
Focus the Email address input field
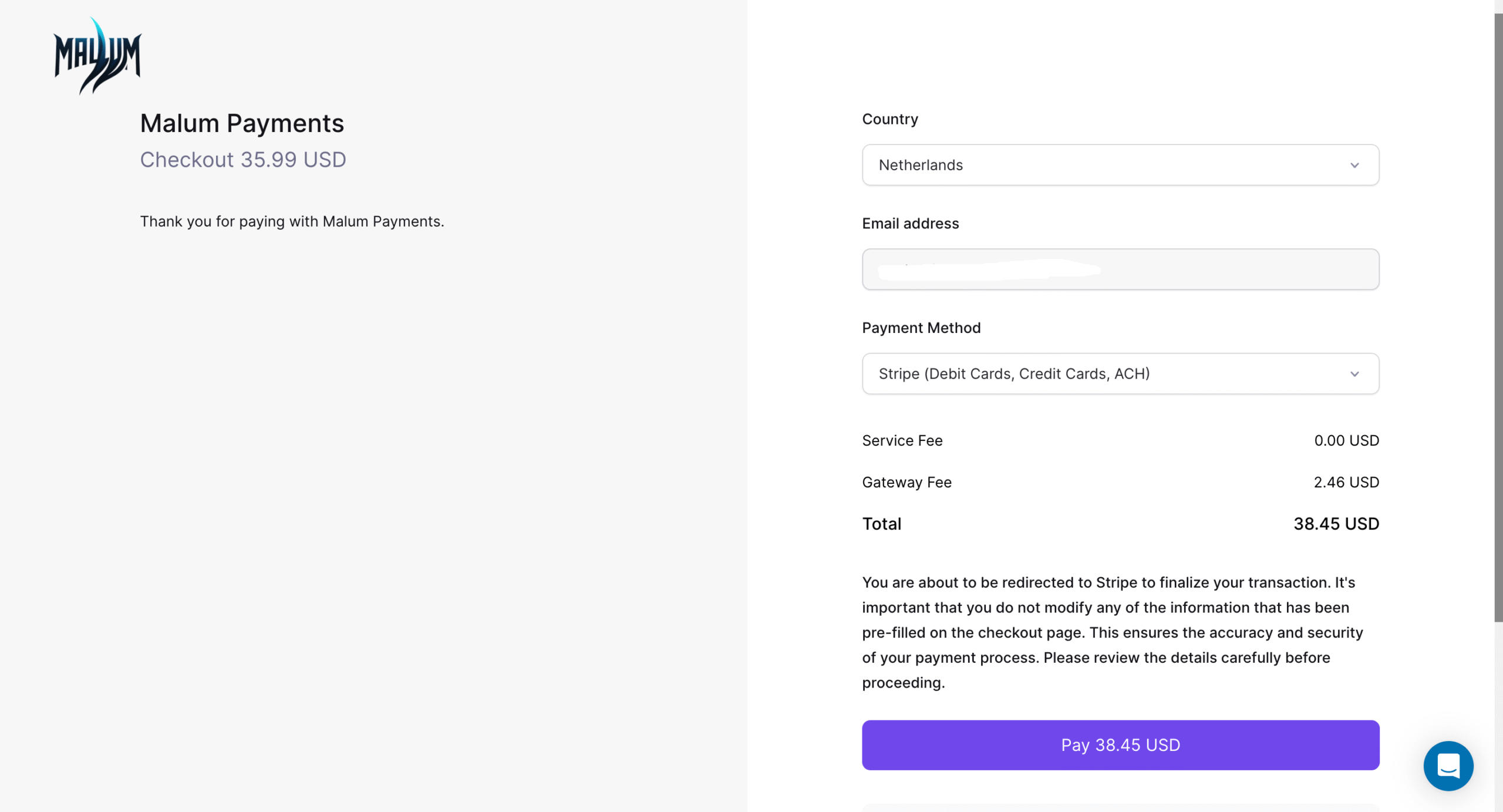pos(1120,269)
